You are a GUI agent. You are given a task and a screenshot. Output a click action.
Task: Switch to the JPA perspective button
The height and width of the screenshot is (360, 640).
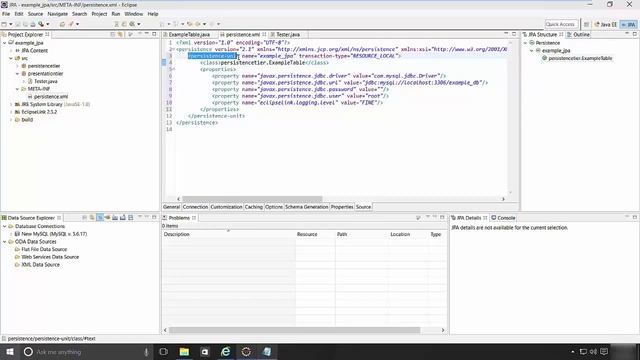point(629,24)
